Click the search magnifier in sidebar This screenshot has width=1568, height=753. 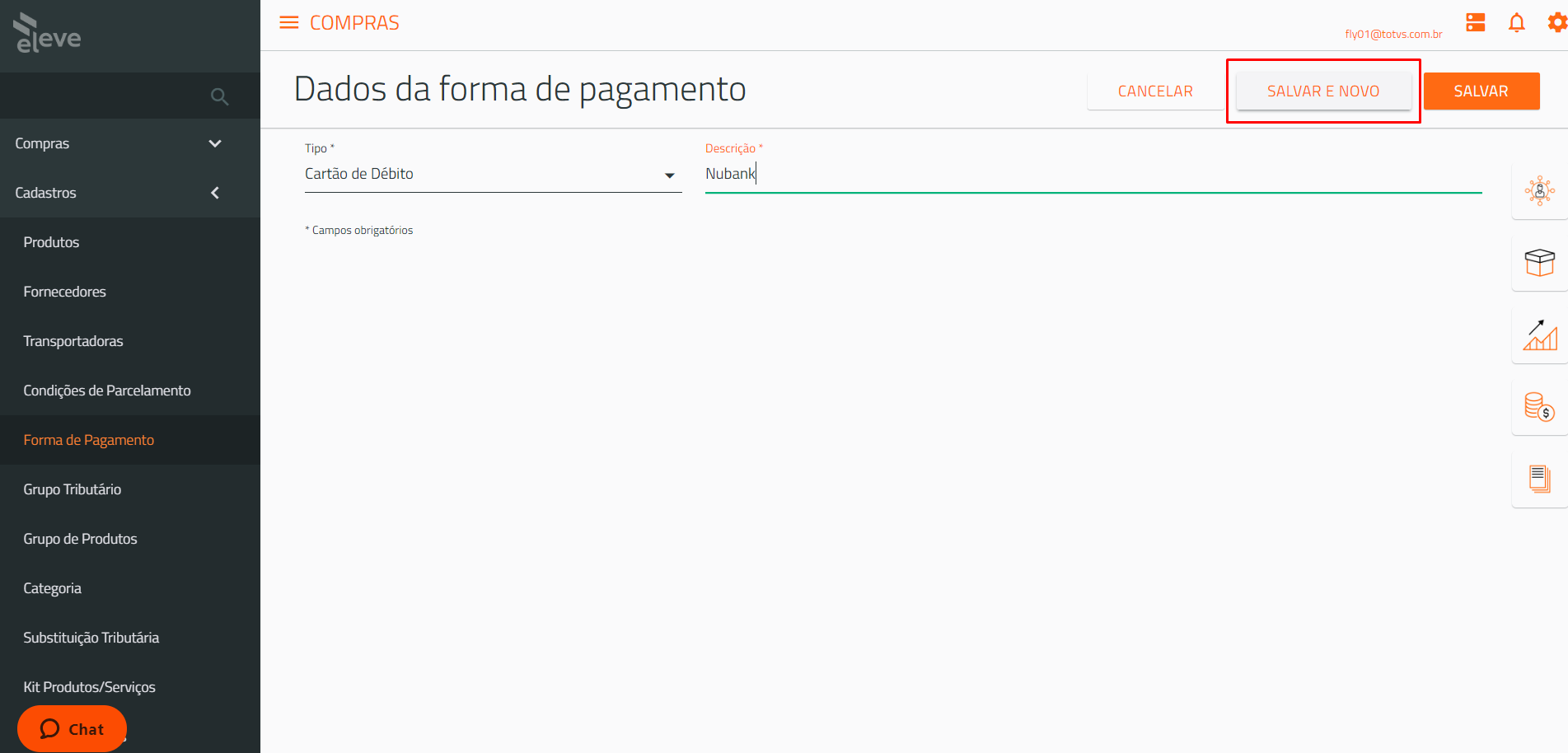(219, 96)
